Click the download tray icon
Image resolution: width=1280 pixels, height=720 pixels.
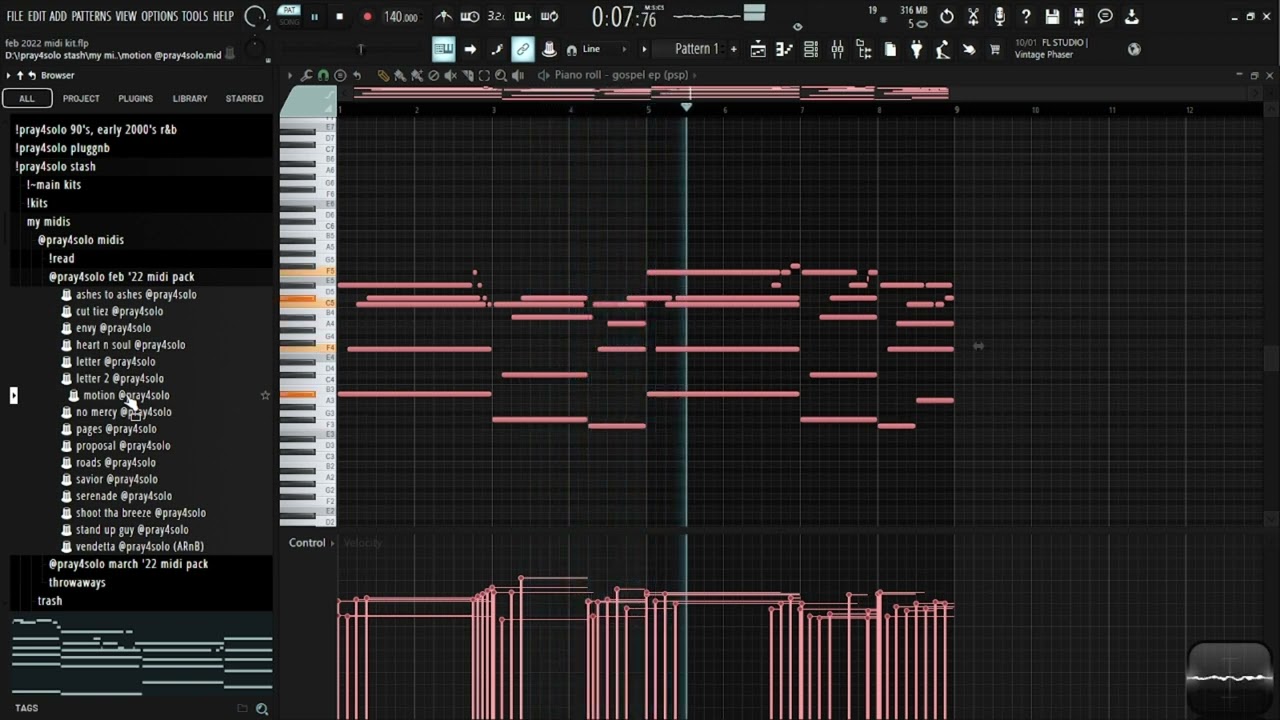click(1132, 17)
